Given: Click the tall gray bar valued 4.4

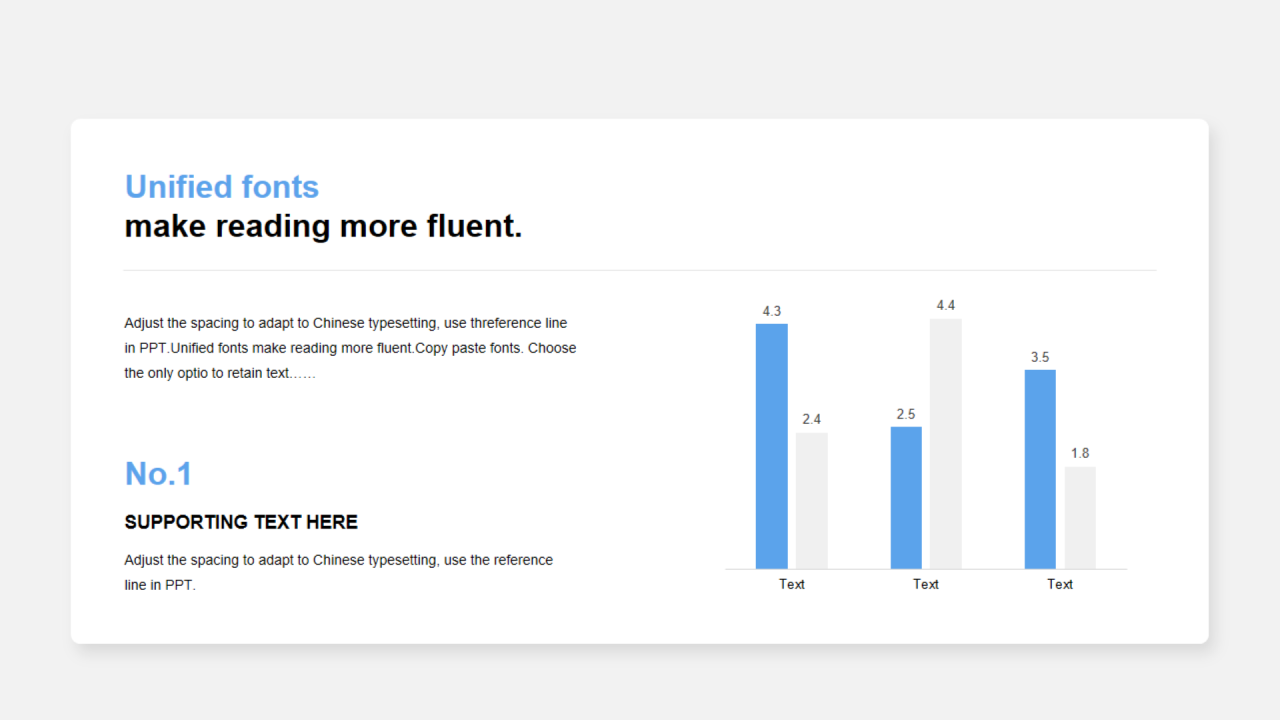Looking at the screenshot, I should (945, 443).
